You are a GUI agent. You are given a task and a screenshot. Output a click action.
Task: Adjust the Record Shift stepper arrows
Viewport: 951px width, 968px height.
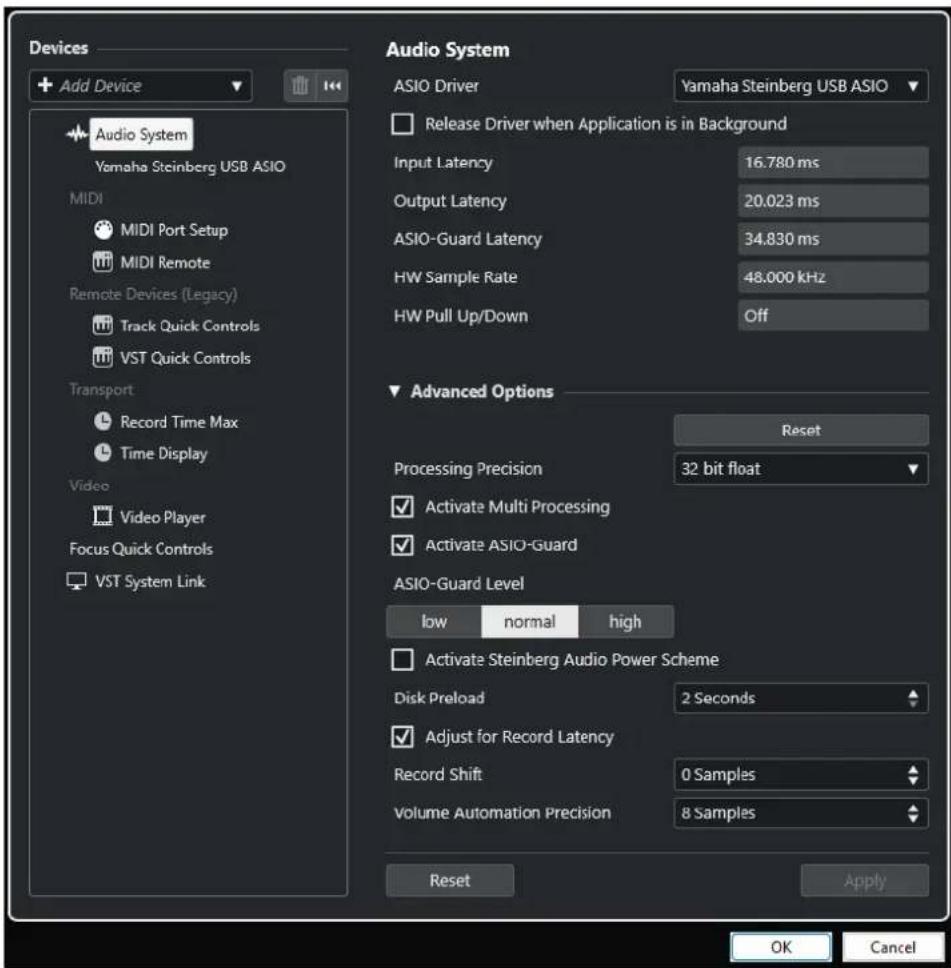tap(913, 775)
